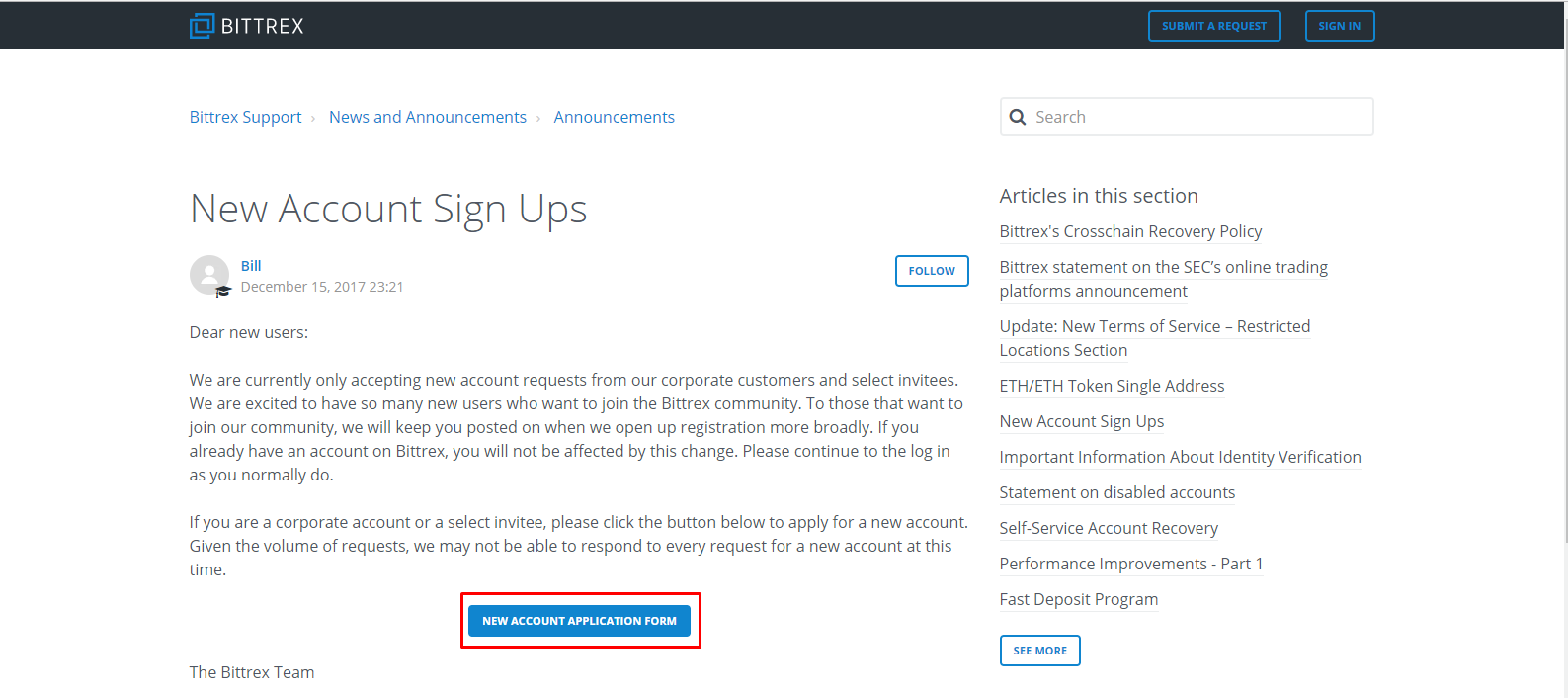Screen dimensions: 1568x698
Task: View Important Information About Identity Verification
Action: [1180, 457]
